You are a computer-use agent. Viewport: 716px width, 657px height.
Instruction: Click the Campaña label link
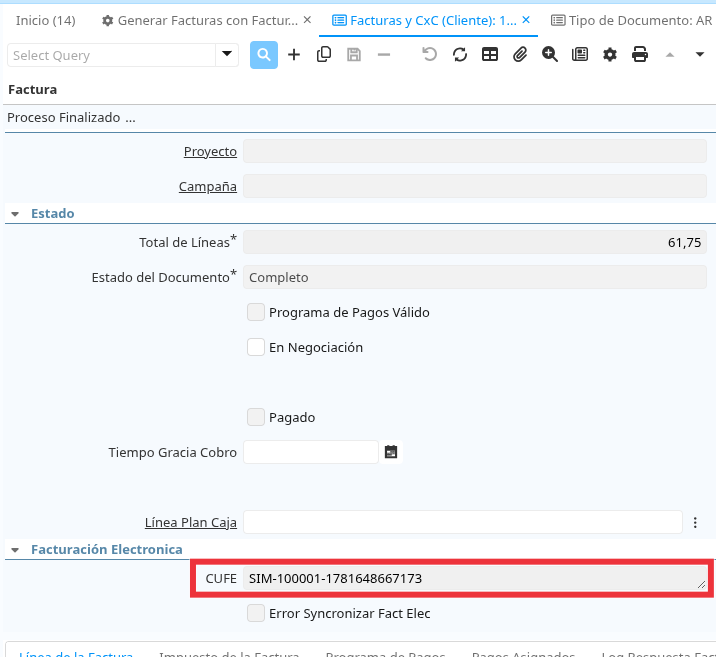click(208, 187)
